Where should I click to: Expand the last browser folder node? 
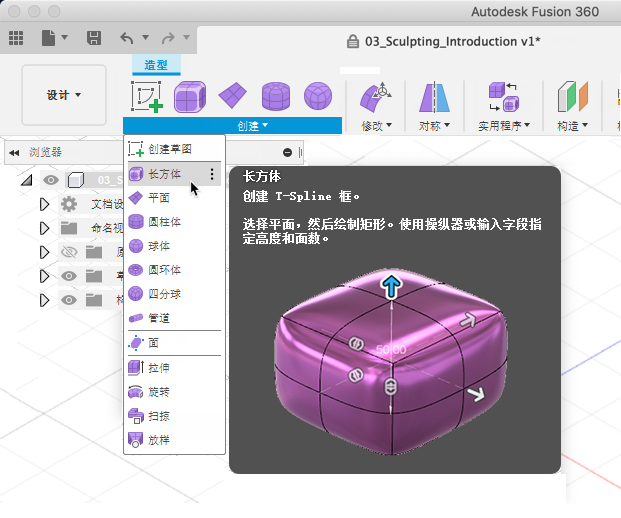pyautogui.click(x=44, y=300)
